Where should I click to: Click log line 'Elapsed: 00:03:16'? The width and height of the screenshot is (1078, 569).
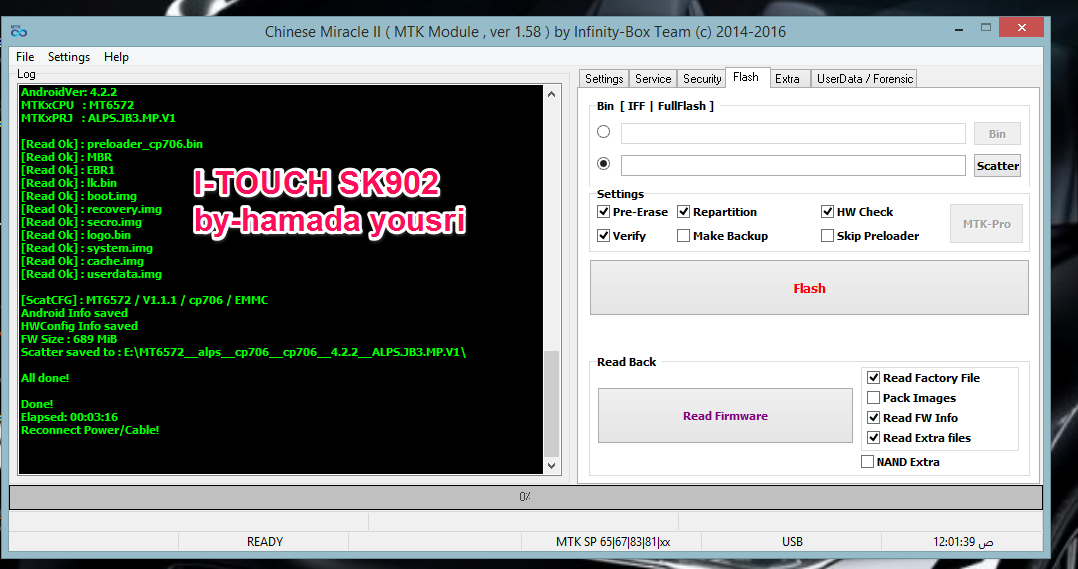69,417
